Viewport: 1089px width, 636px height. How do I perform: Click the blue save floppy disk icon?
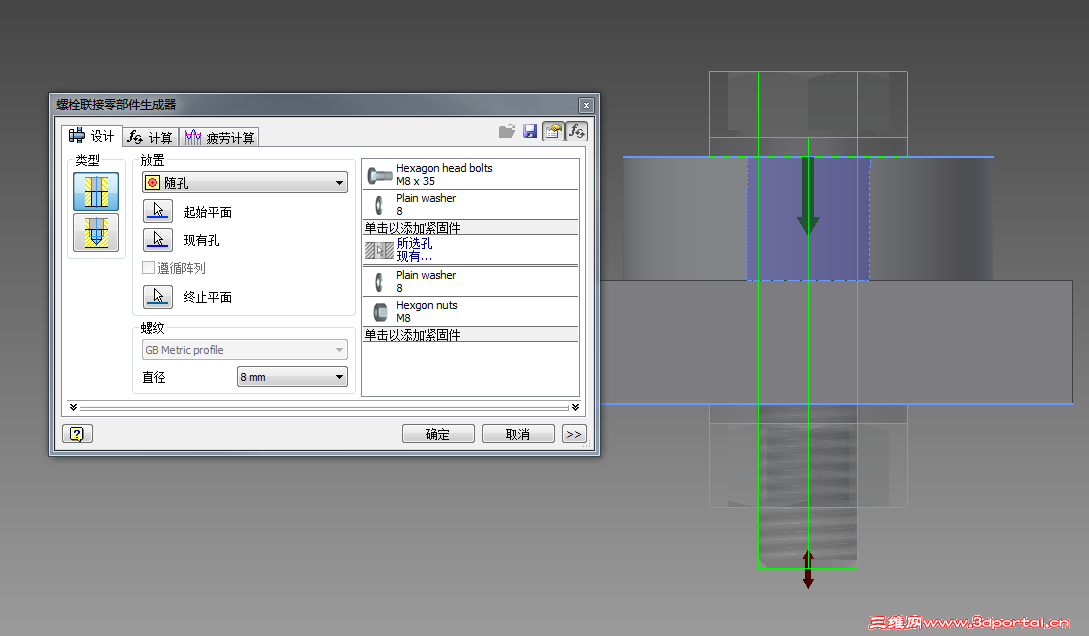click(530, 131)
